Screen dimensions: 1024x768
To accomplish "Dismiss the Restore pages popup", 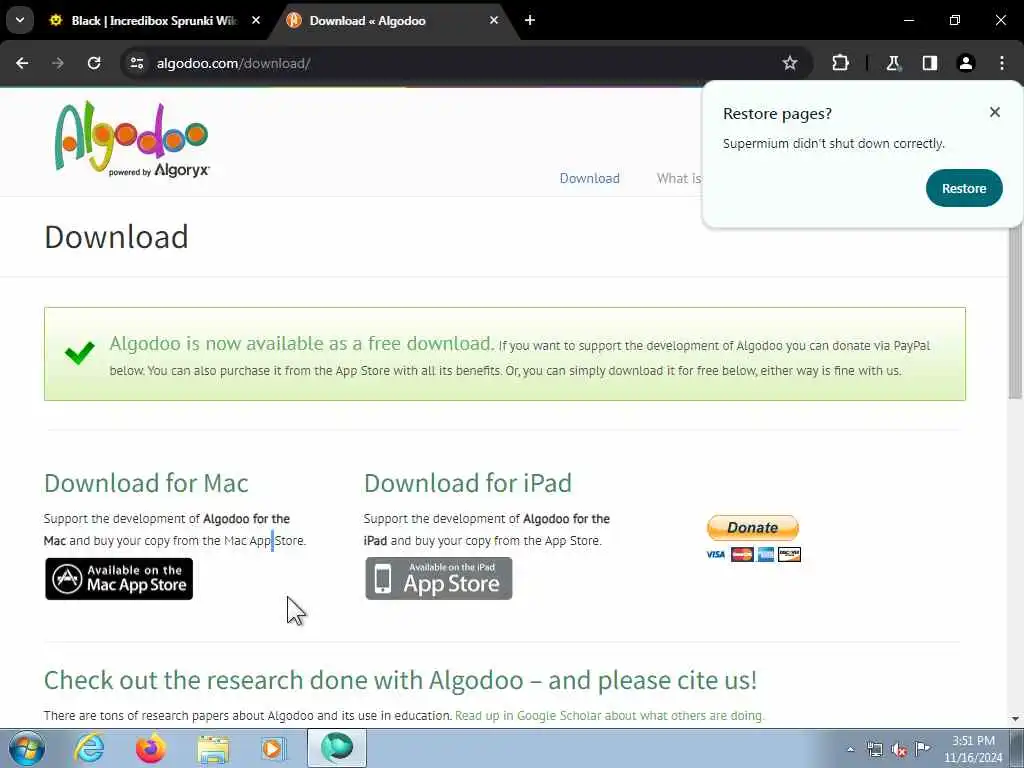I will [995, 112].
